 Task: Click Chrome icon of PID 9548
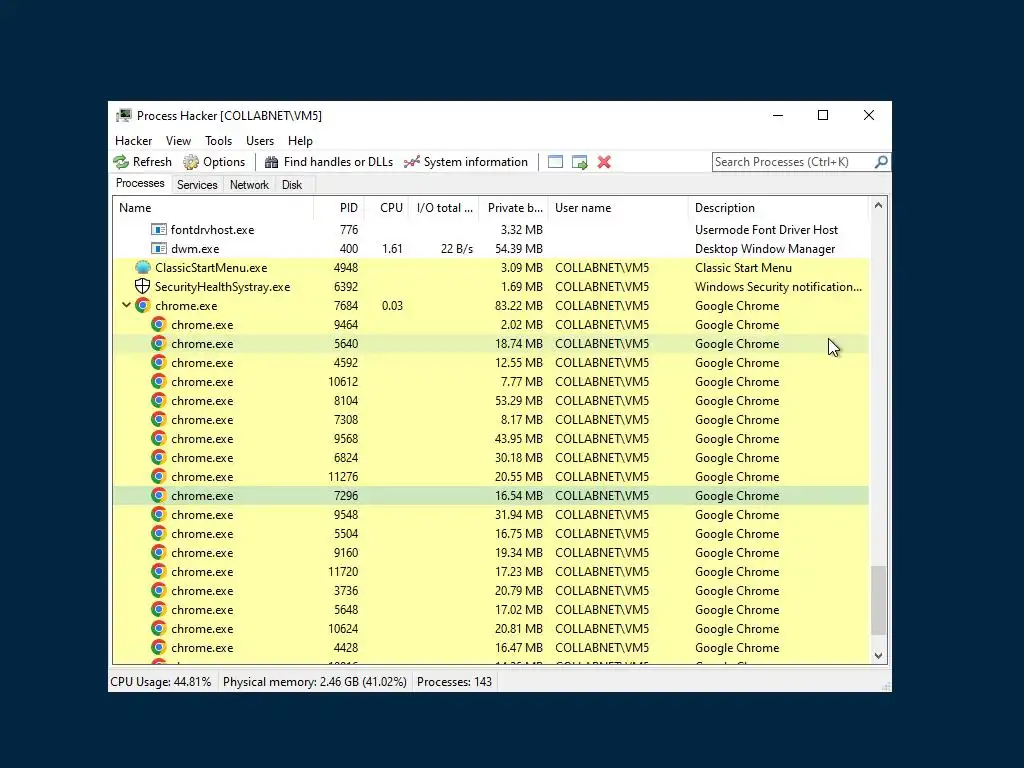(x=159, y=514)
